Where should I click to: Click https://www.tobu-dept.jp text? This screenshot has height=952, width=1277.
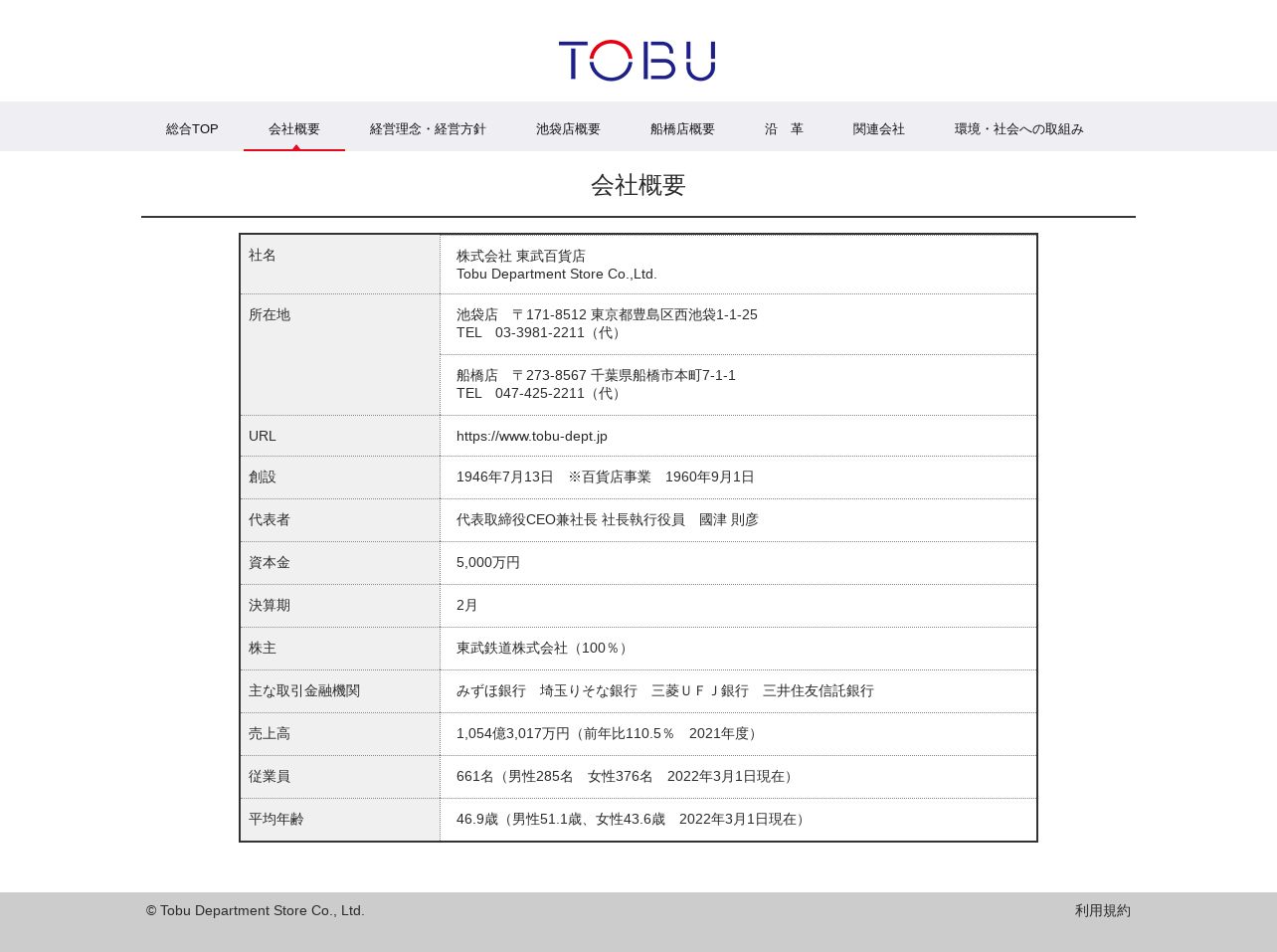click(532, 436)
